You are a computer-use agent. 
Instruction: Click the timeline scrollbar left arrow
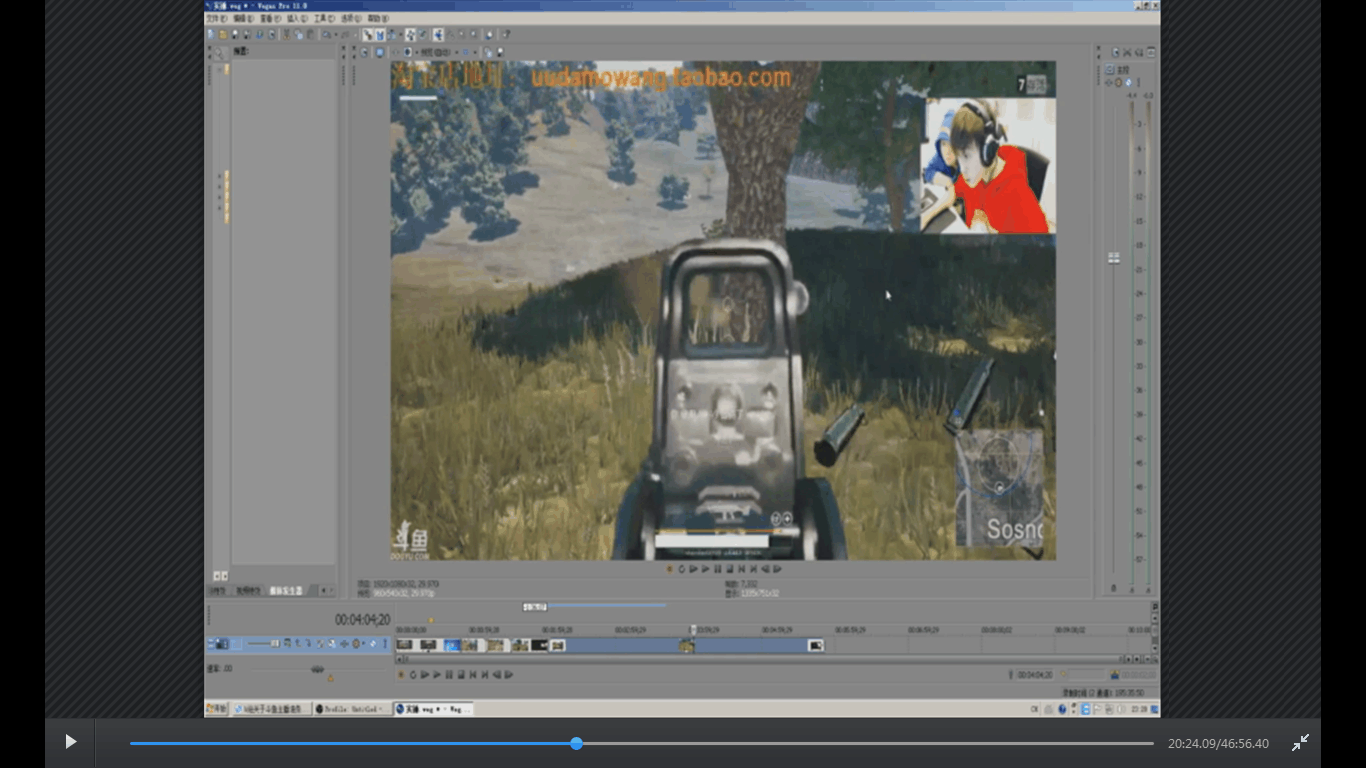point(401,659)
